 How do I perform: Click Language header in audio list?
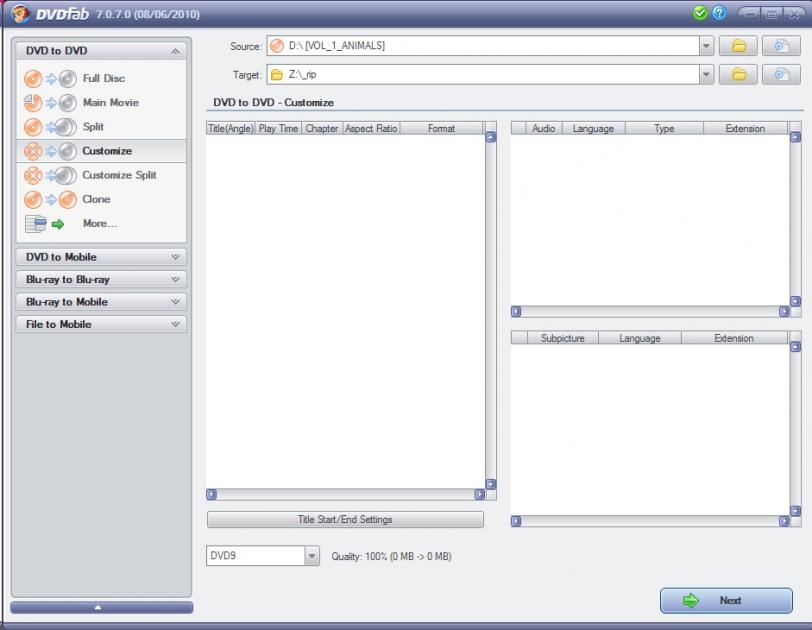click(593, 128)
